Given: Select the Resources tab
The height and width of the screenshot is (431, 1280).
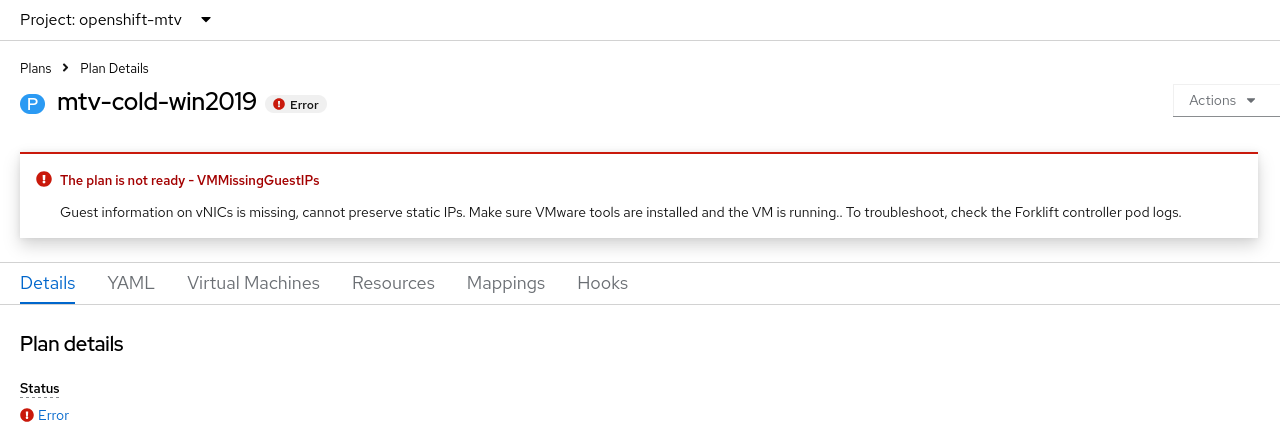Looking at the screenshot, I should (x=393, y=283).
